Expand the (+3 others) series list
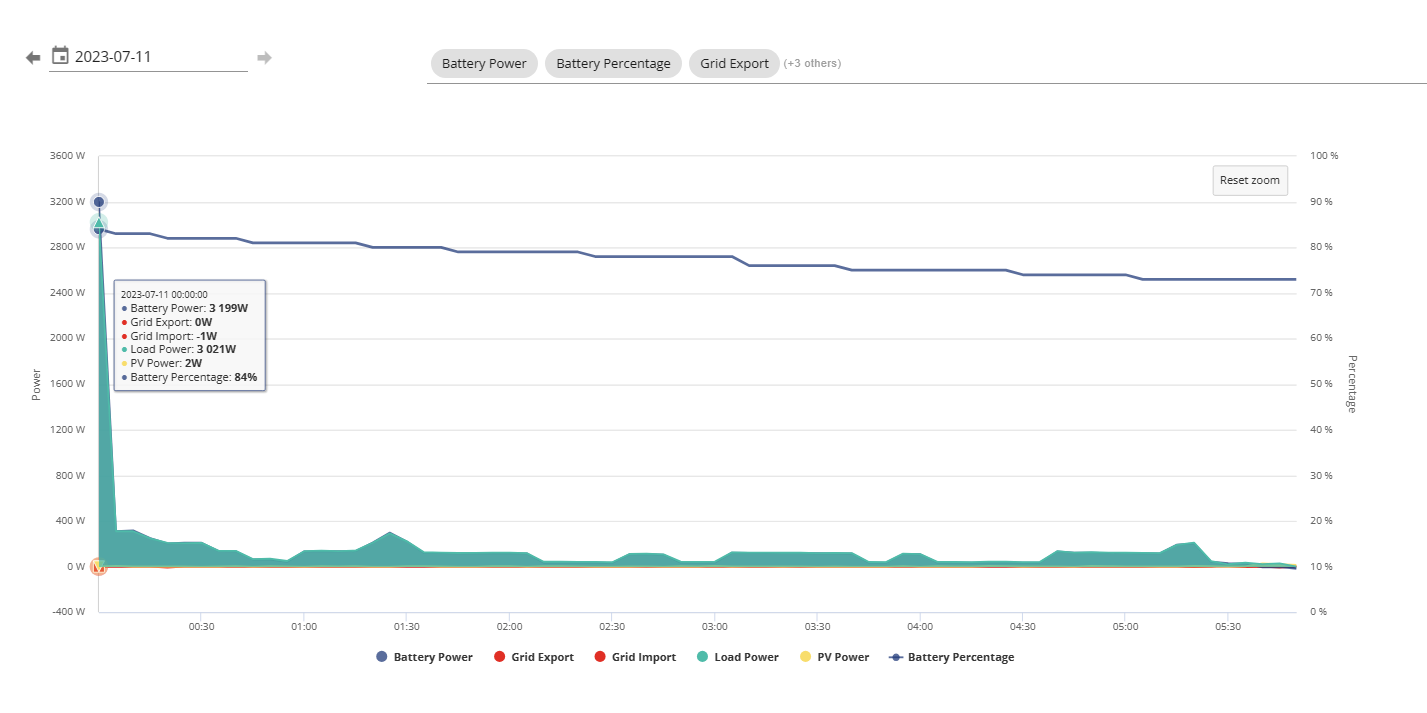The image size is (1427, 713). point(812,63)
